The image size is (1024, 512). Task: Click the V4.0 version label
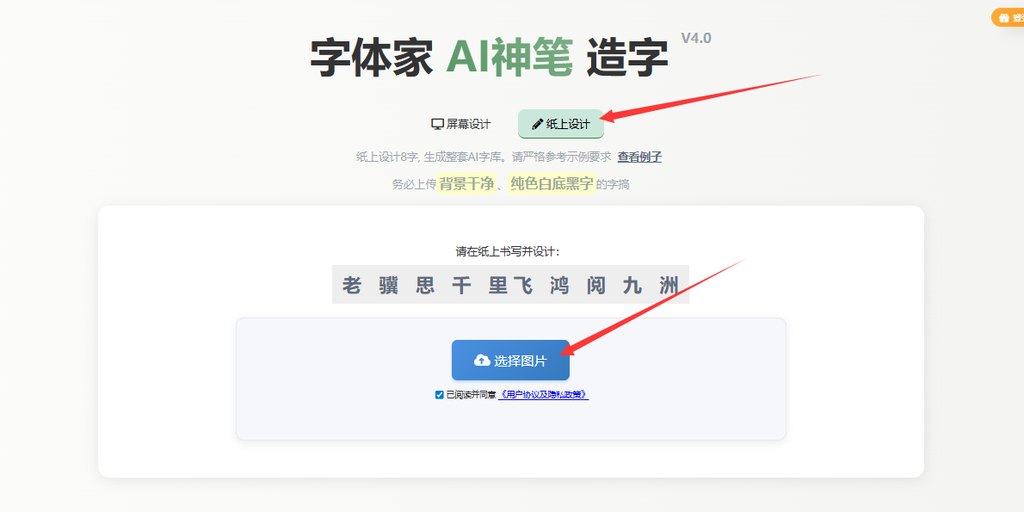click(x=696, y=39)
